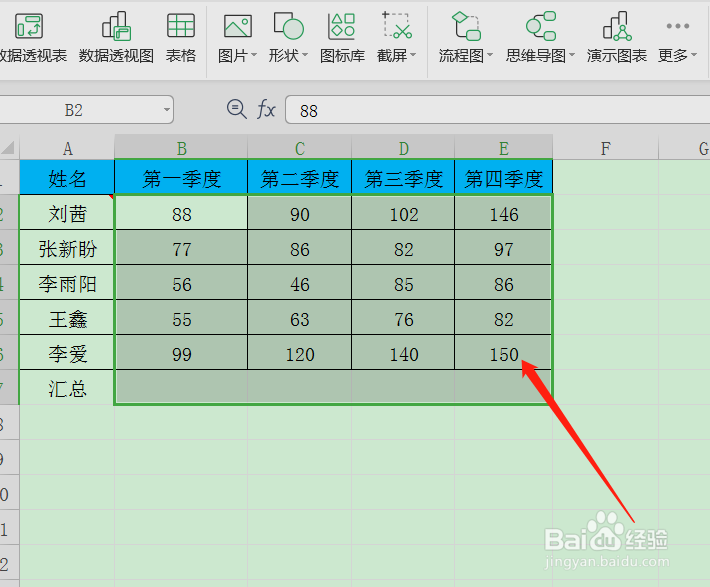Click the name box showing B2
The width and height of the screenshot is (710, 587).
74,110
